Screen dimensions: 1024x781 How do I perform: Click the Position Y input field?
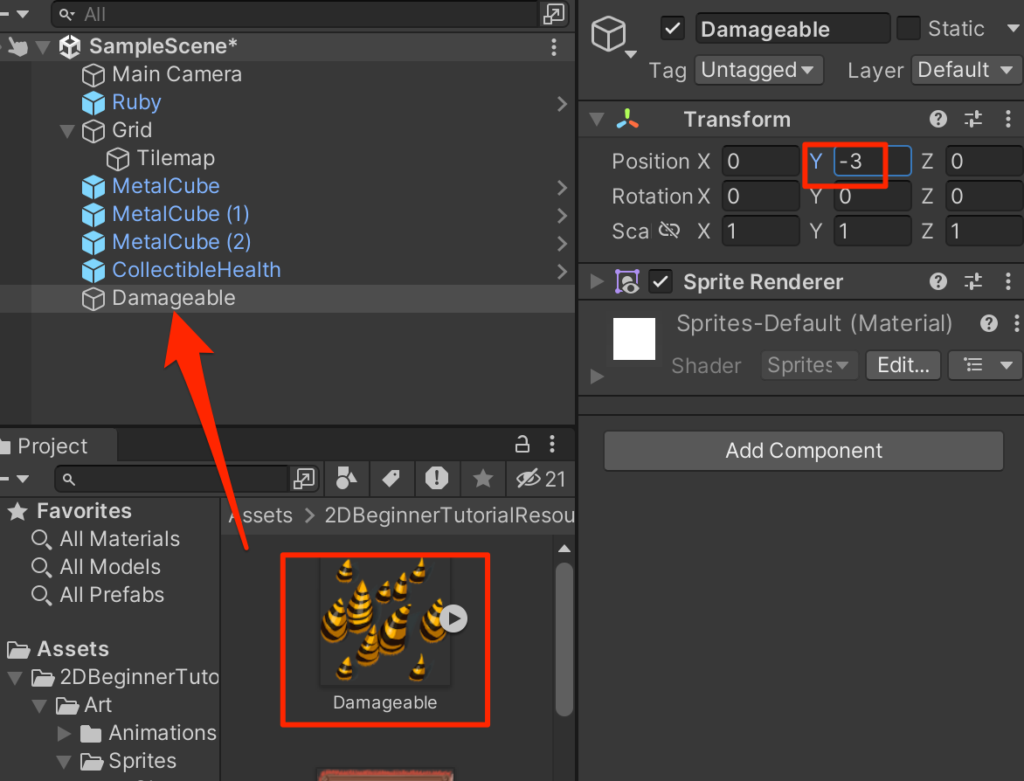872,161
